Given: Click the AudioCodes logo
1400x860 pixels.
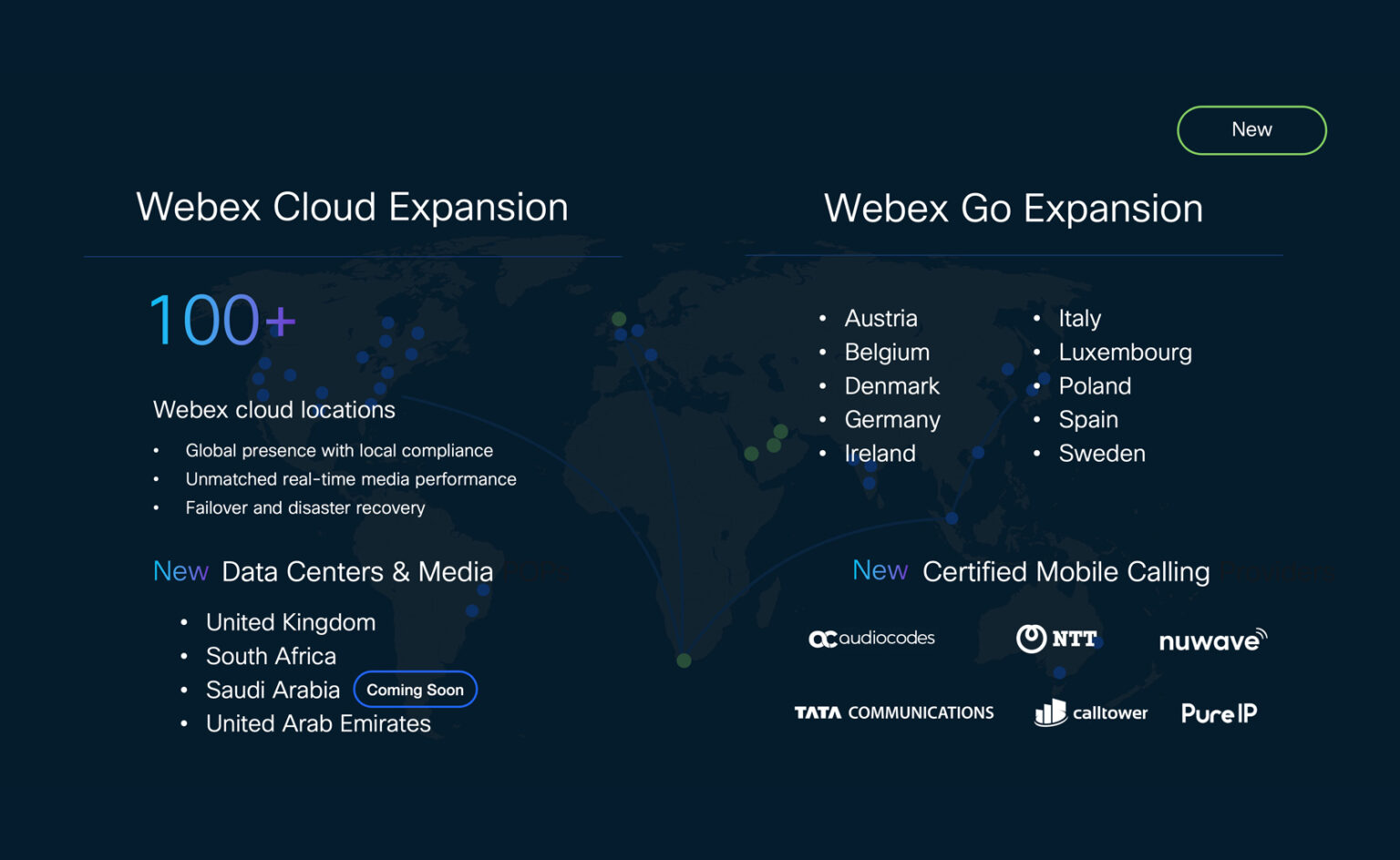Looking at the screenshot, I should pos(871,639).
